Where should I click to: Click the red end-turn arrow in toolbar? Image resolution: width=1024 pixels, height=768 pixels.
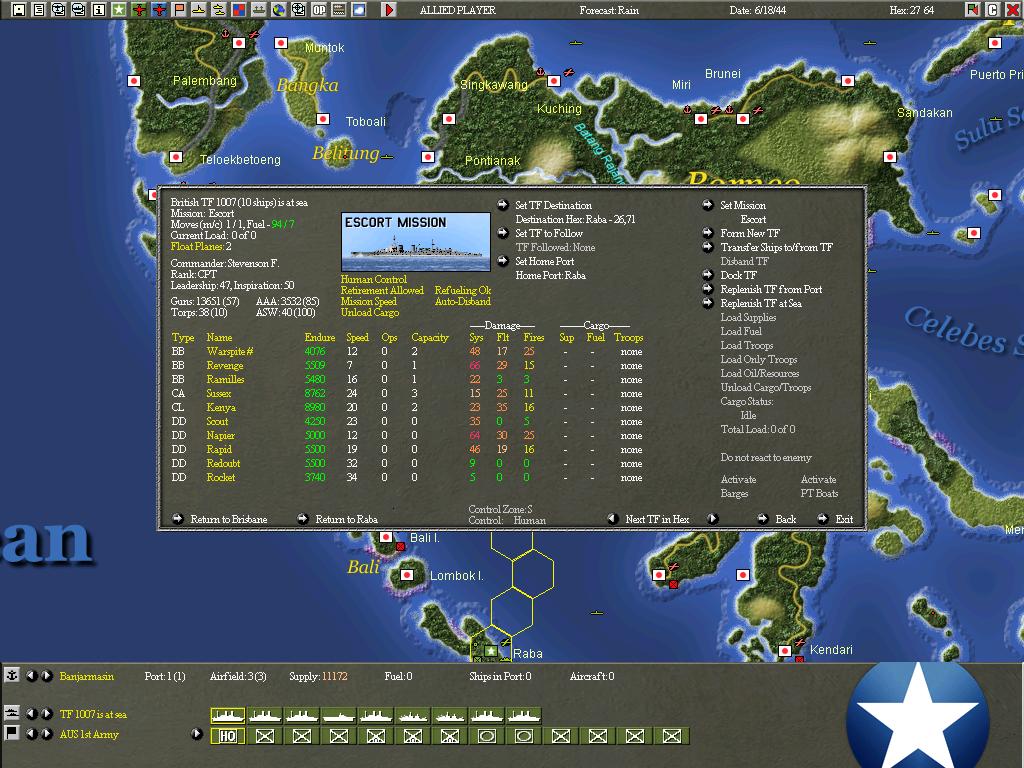[x=389, y=10]
